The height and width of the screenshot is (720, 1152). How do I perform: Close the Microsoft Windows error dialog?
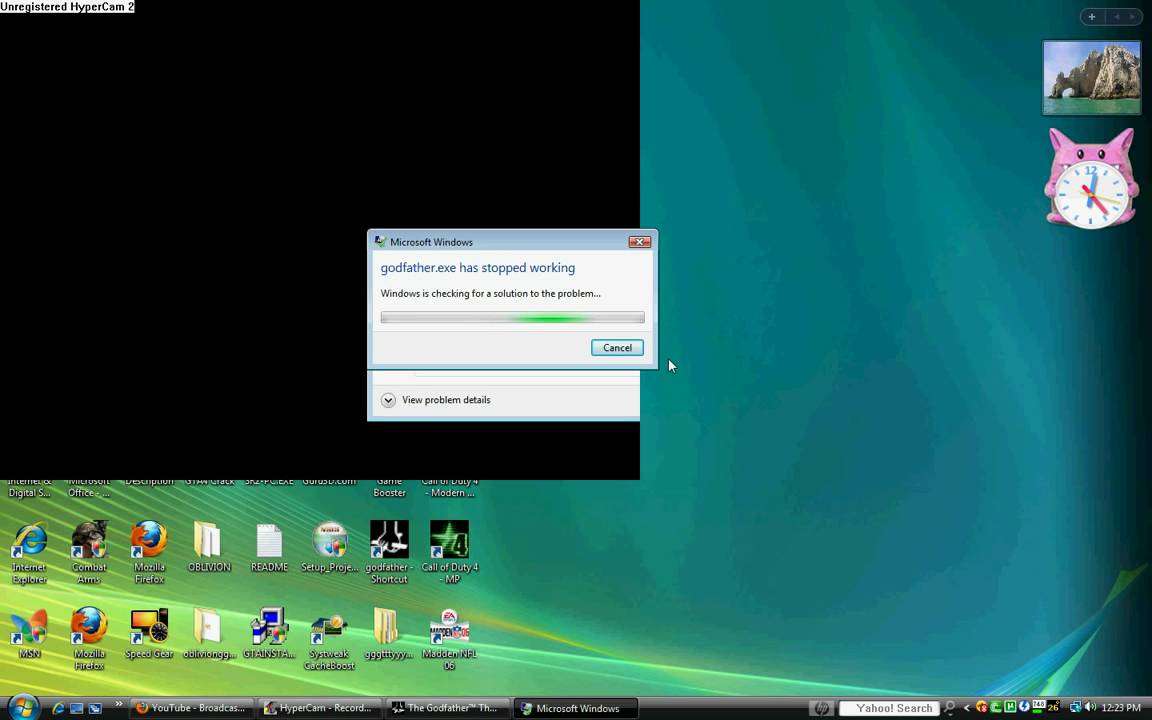click(639, 242)
